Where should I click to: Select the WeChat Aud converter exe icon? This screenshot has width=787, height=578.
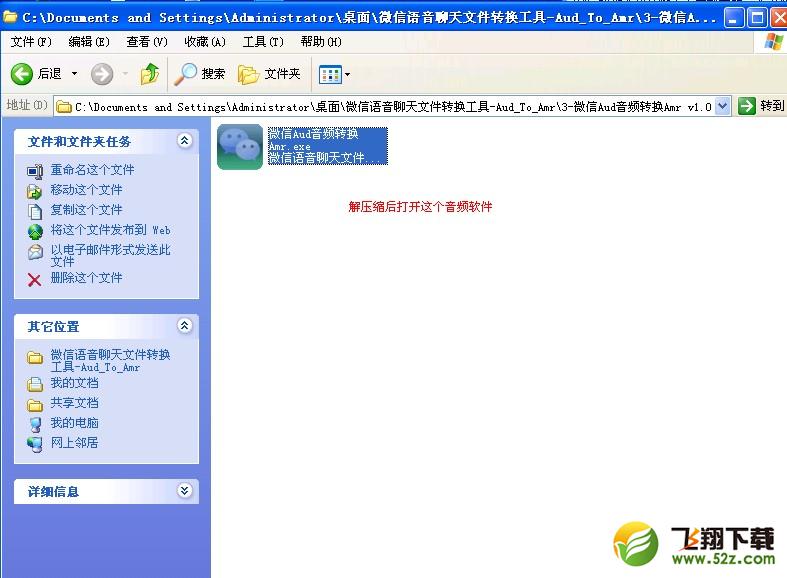240,147
